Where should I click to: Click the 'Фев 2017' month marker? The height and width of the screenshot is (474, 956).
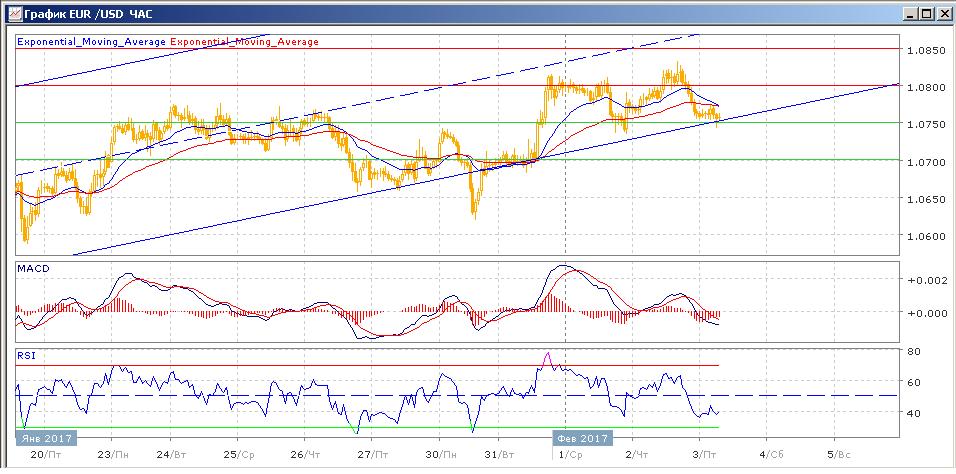tap(581, 438)
